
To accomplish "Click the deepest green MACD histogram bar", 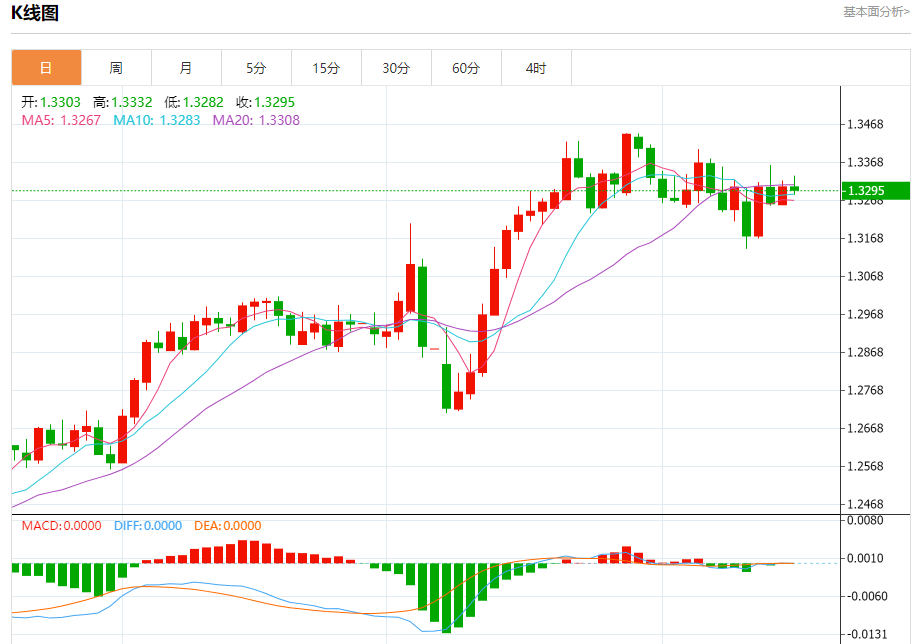I will (447, 598).
